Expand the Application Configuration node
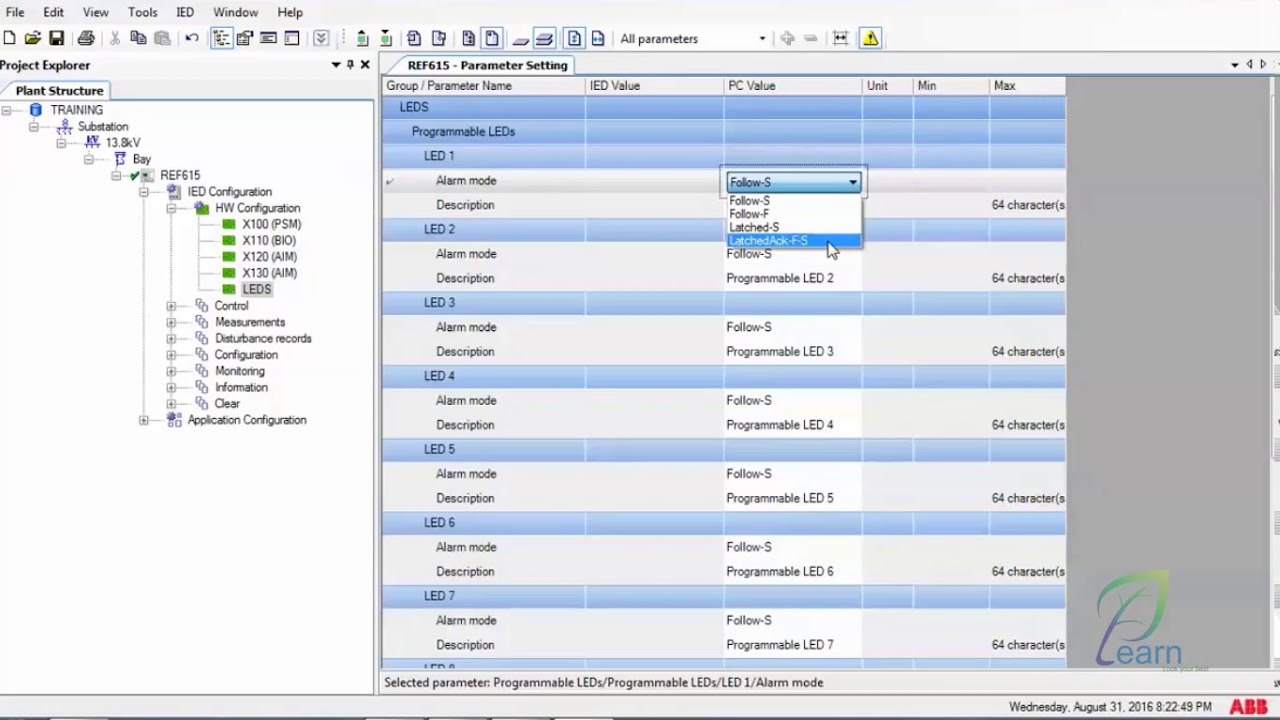Screen dimensions: 1280x720 click(x=144, y=420)
